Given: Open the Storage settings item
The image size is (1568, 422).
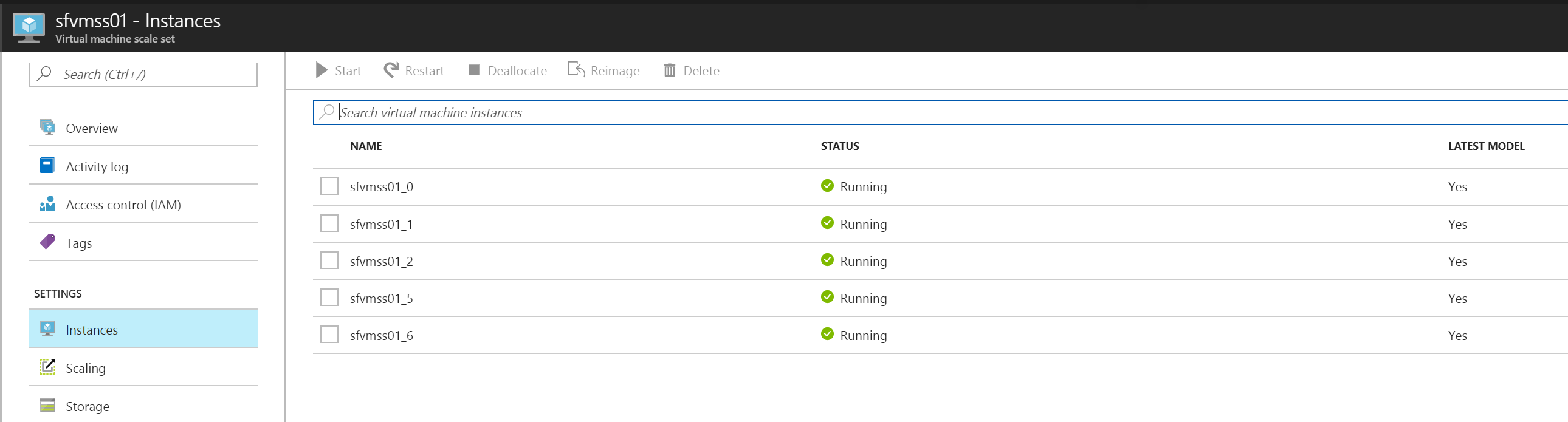Looking at the screenshot, I should [87, 406].
